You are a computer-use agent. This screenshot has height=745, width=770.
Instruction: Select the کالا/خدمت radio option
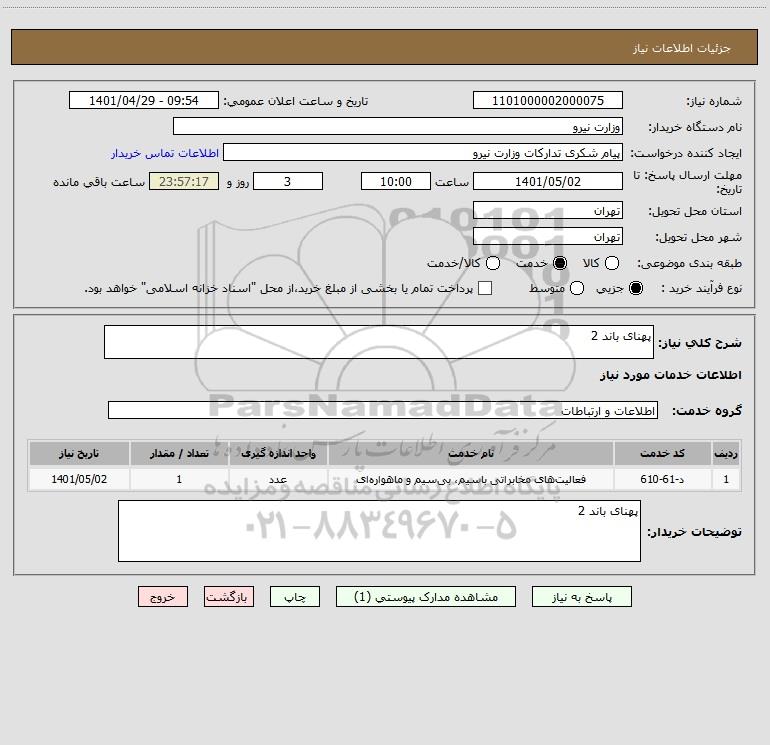[493, 263]
